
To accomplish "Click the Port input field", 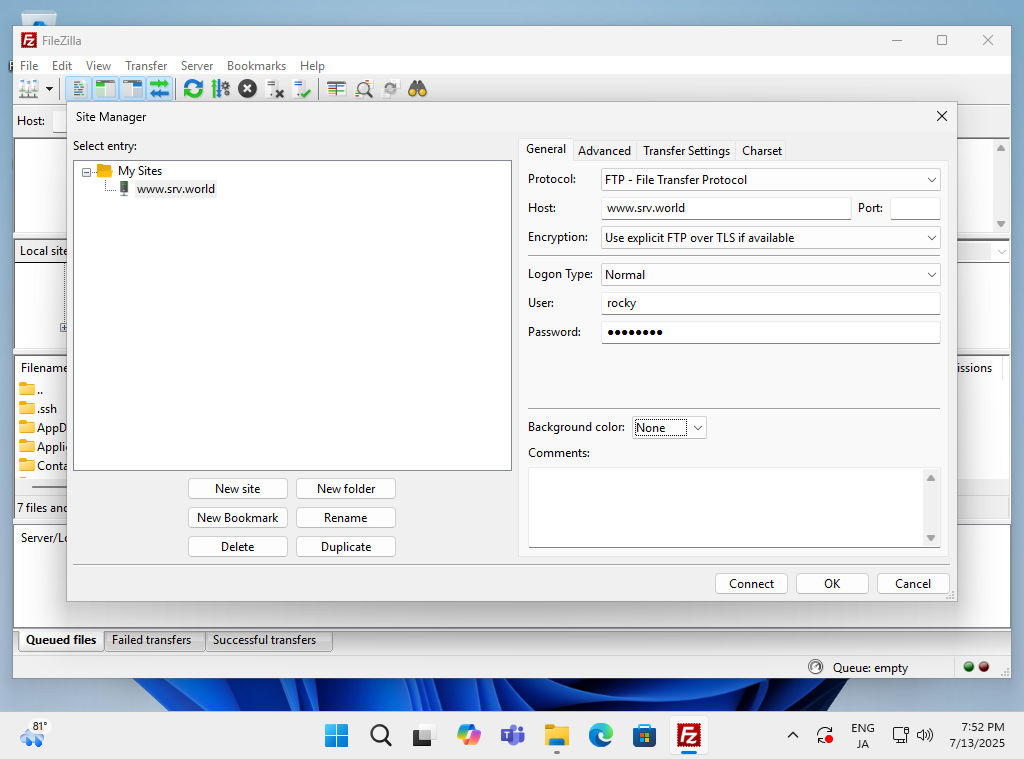I will [x=915, y=208].
